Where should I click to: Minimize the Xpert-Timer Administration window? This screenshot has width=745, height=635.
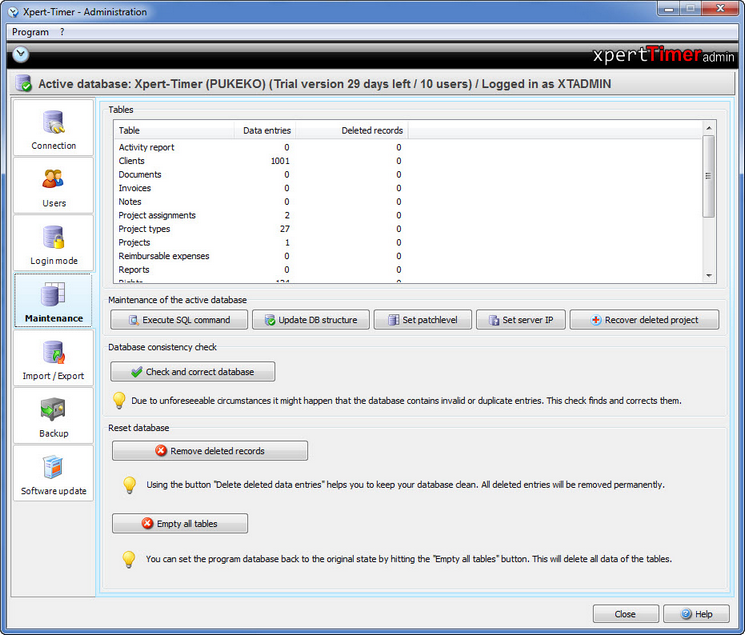(669, 9)
